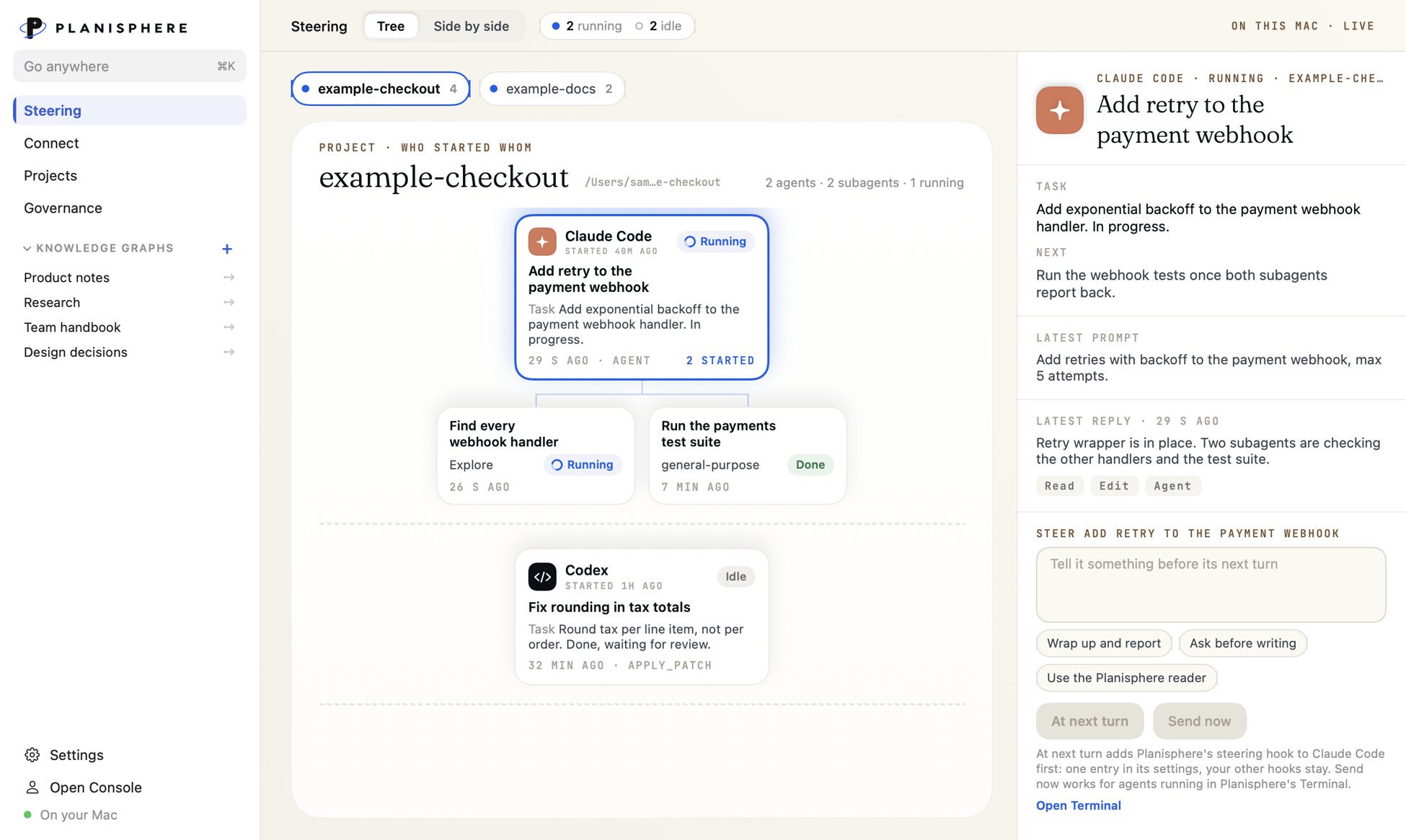Switch to Tree view

[390, 26]
